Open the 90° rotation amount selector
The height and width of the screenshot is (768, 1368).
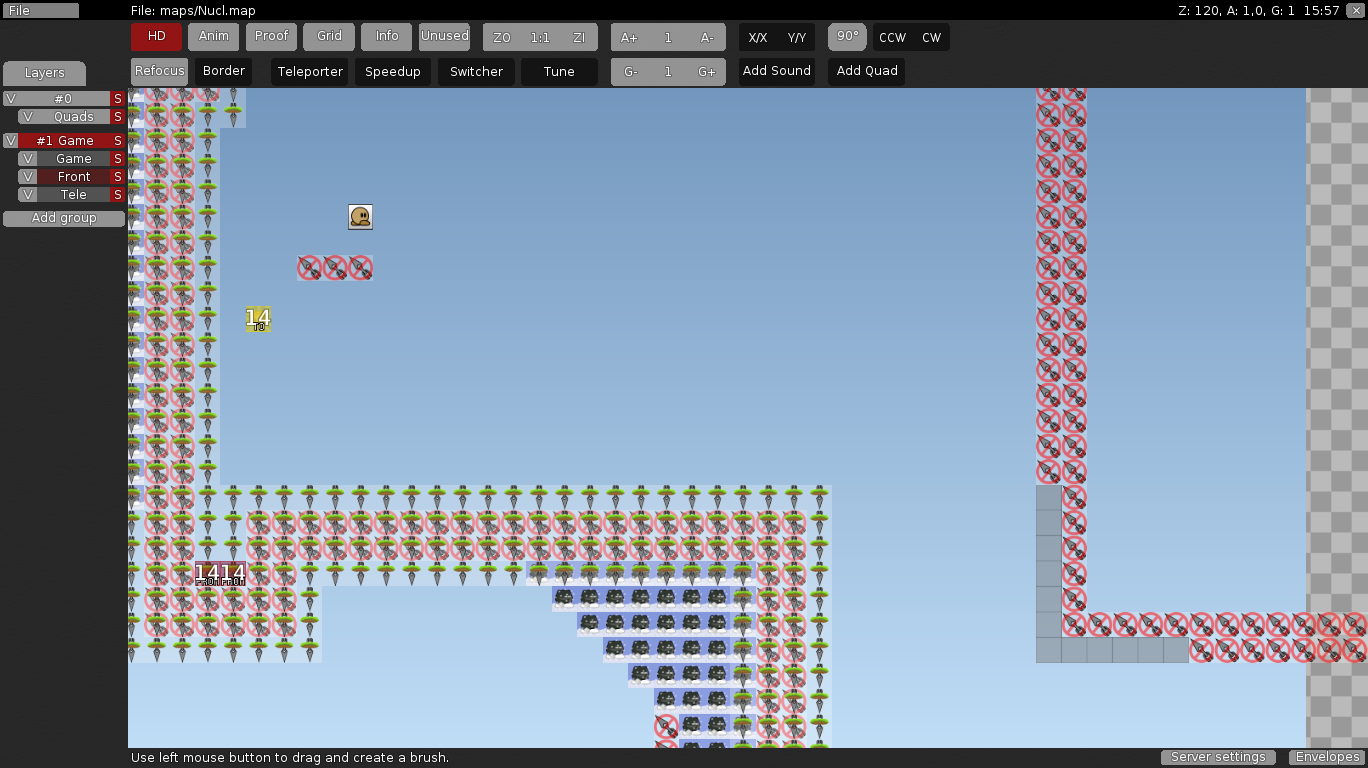click(x=847, y=37)
